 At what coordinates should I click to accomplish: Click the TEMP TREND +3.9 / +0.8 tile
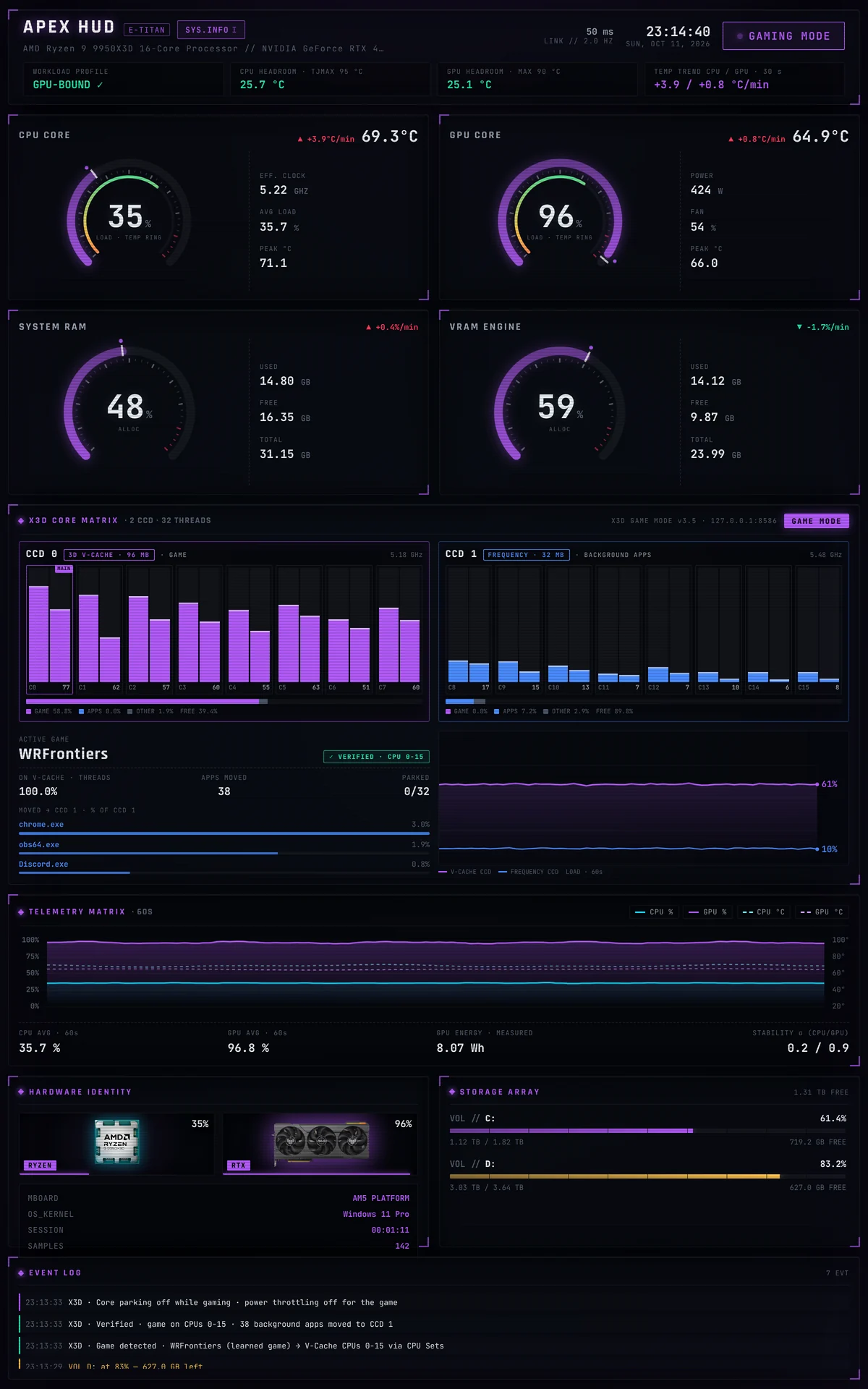click(744, 79)
